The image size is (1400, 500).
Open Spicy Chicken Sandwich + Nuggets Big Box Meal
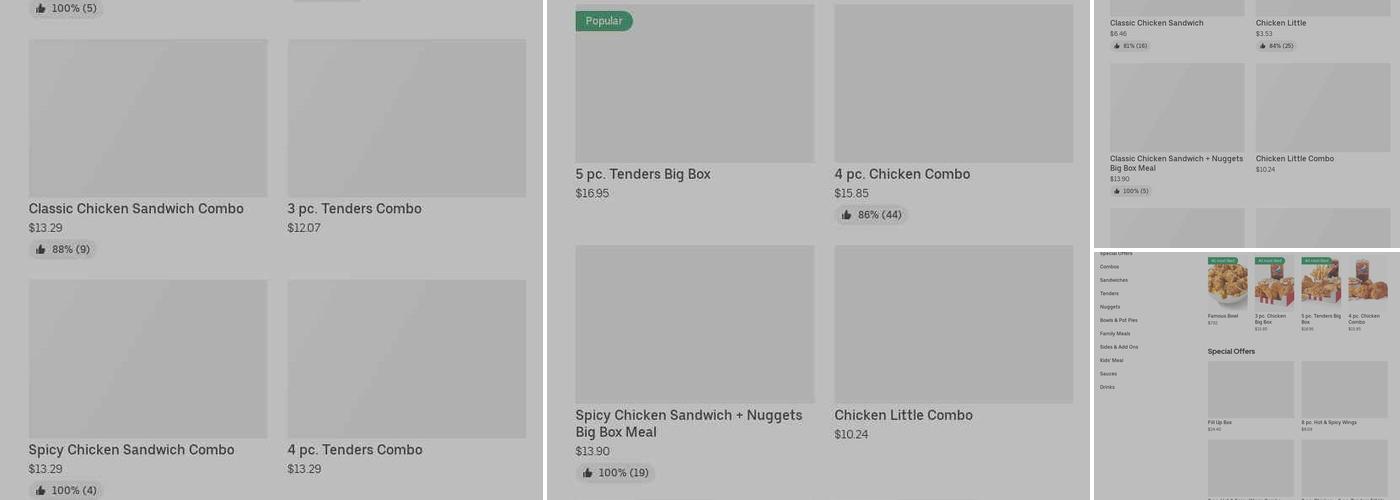688,423
